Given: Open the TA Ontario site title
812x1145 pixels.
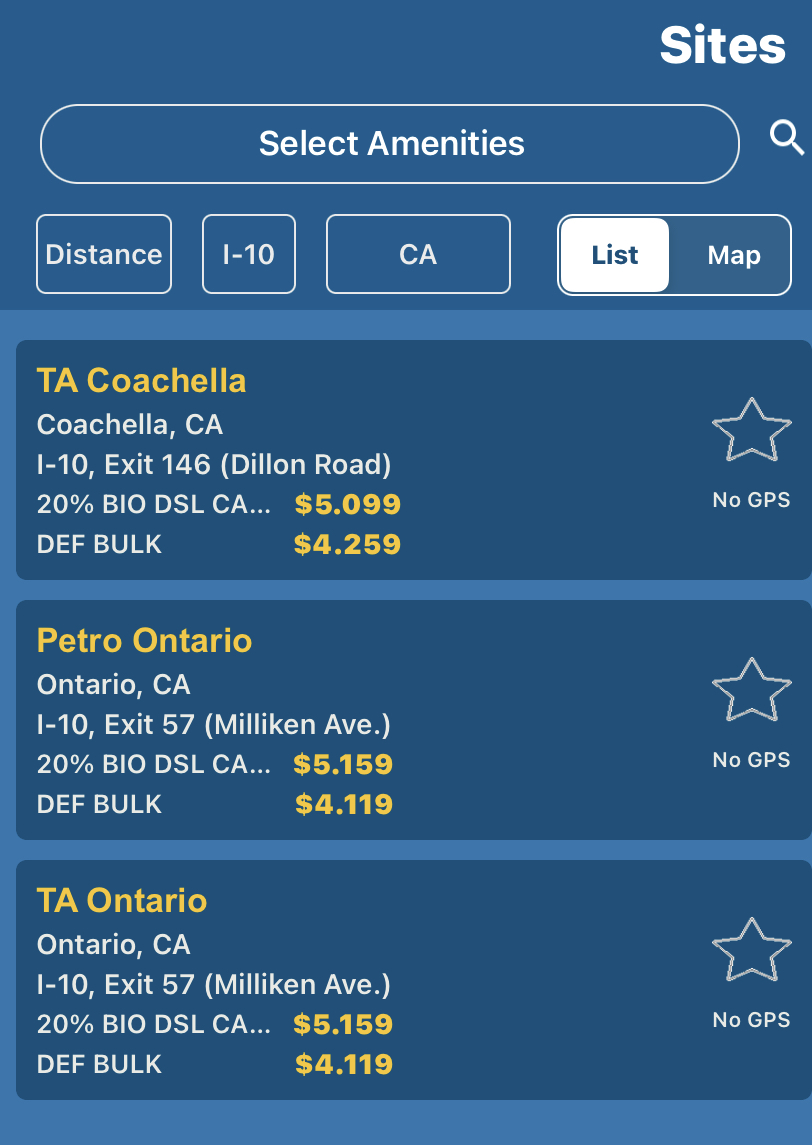Looking at the screenshot, I should point(122,900).
